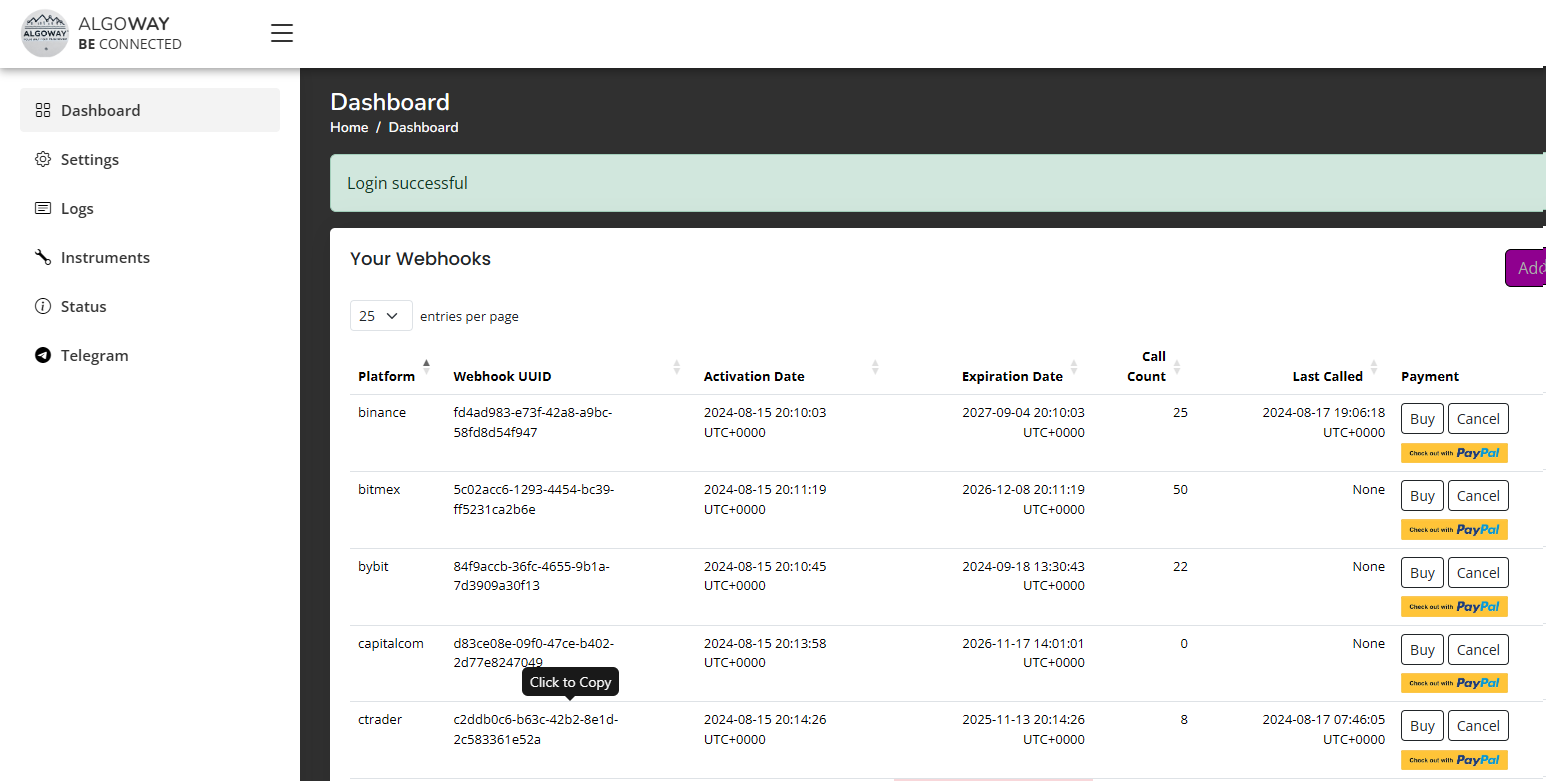The width and height of the screenshot is (1546, 781).
Task: Click the AlgoWay logo image
Action: pos(45,33)
